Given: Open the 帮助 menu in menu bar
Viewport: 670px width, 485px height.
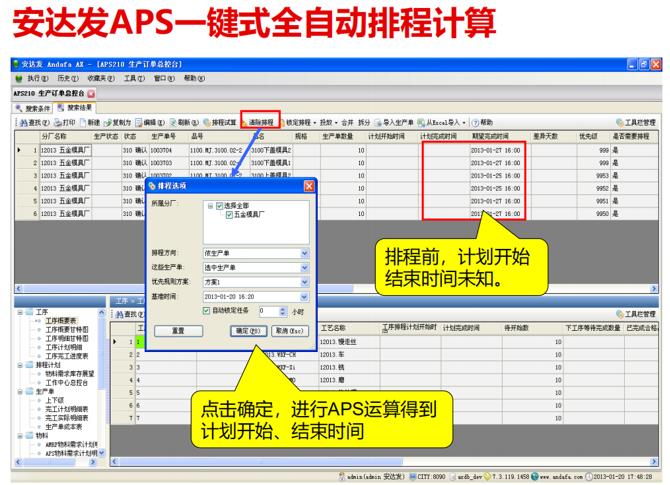Looking at the screenshot, I should point(194,79).
